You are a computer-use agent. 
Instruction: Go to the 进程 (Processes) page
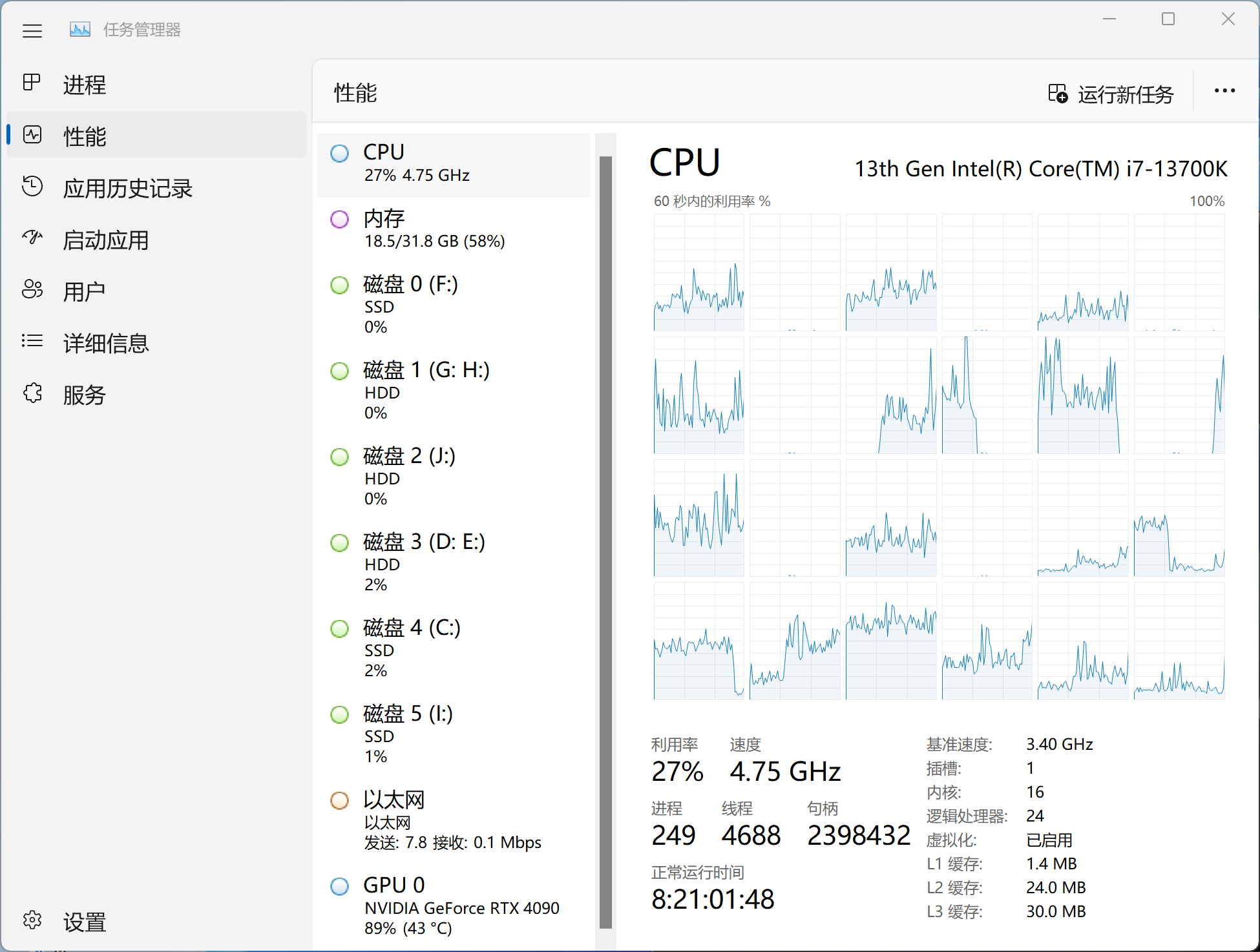click(156, 84)
